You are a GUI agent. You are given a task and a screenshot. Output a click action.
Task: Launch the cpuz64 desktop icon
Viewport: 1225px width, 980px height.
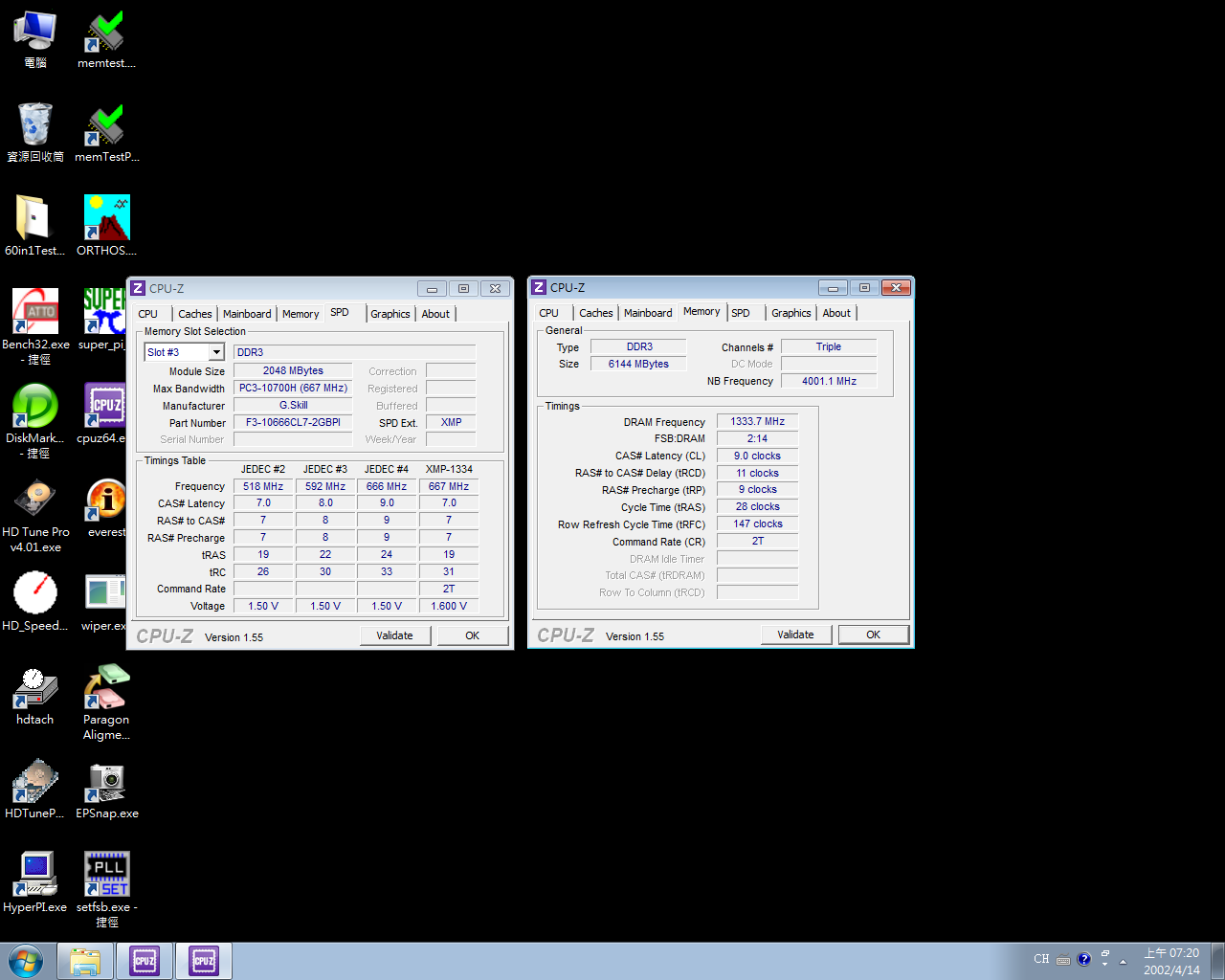coord(103,413)
